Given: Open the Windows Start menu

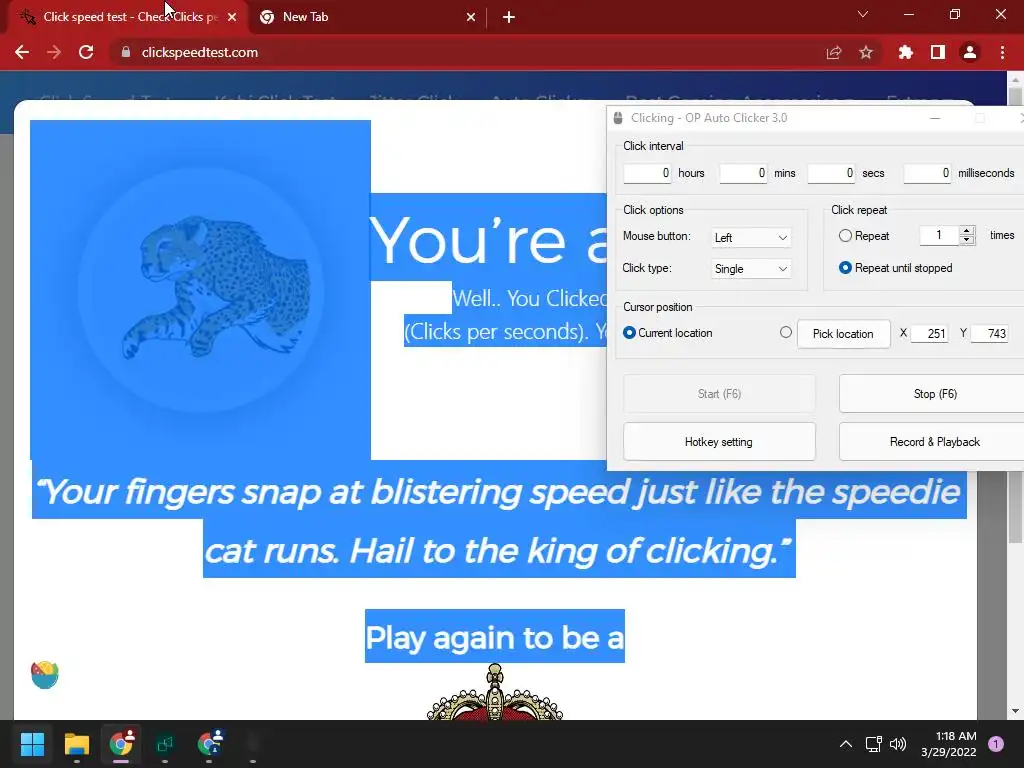Looking at the screenshot, I should 32,743.
